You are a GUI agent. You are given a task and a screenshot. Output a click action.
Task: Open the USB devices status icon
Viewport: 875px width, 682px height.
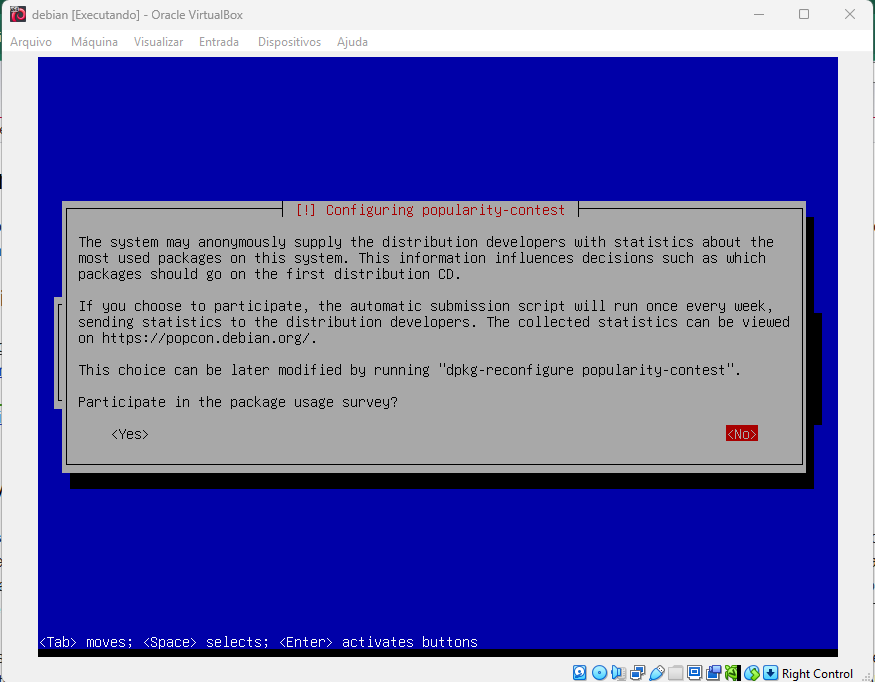(657, 673)
